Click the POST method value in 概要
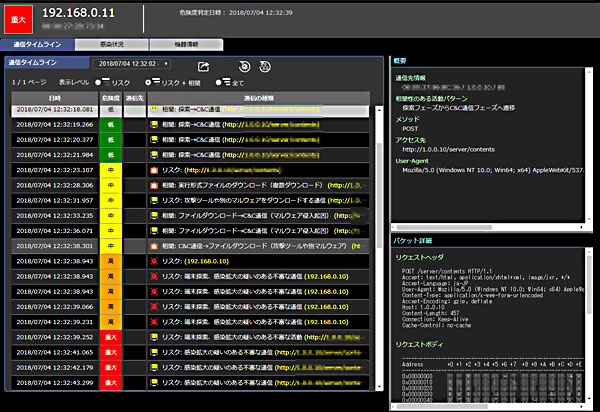 (410, 129)
